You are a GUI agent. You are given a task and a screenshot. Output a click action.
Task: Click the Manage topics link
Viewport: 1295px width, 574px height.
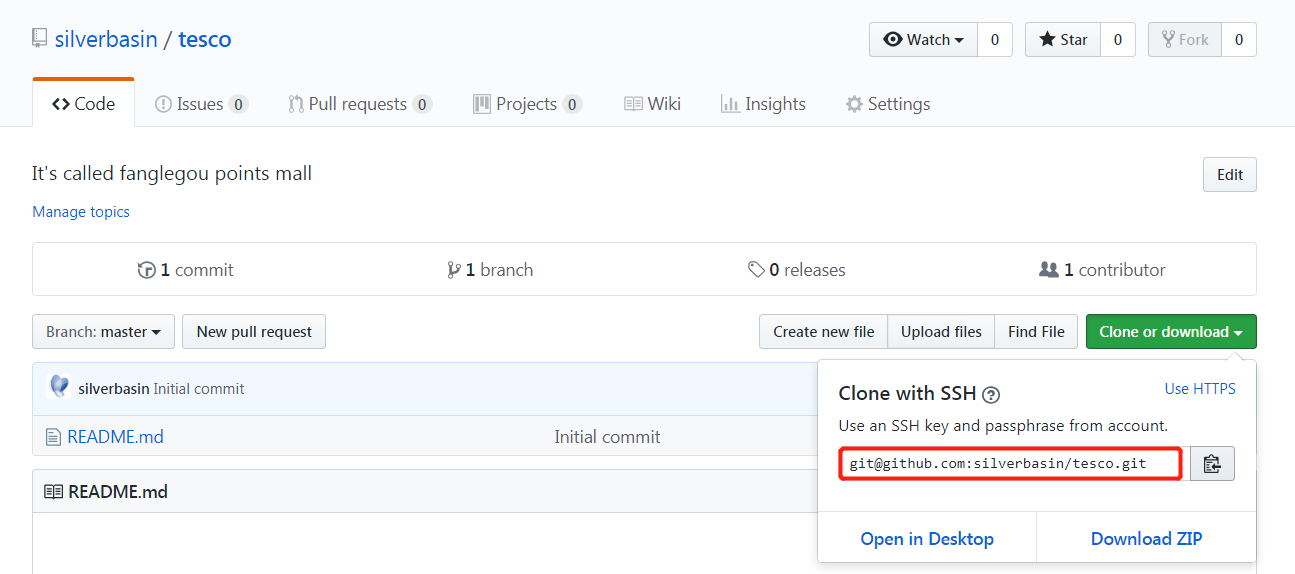(81, 212)
